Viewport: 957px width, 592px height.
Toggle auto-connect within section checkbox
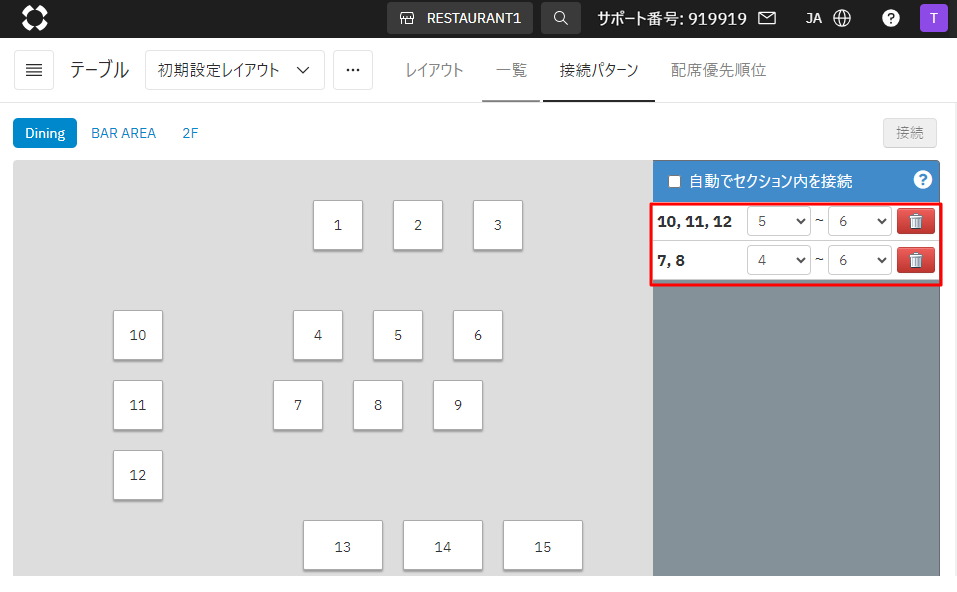674,181
